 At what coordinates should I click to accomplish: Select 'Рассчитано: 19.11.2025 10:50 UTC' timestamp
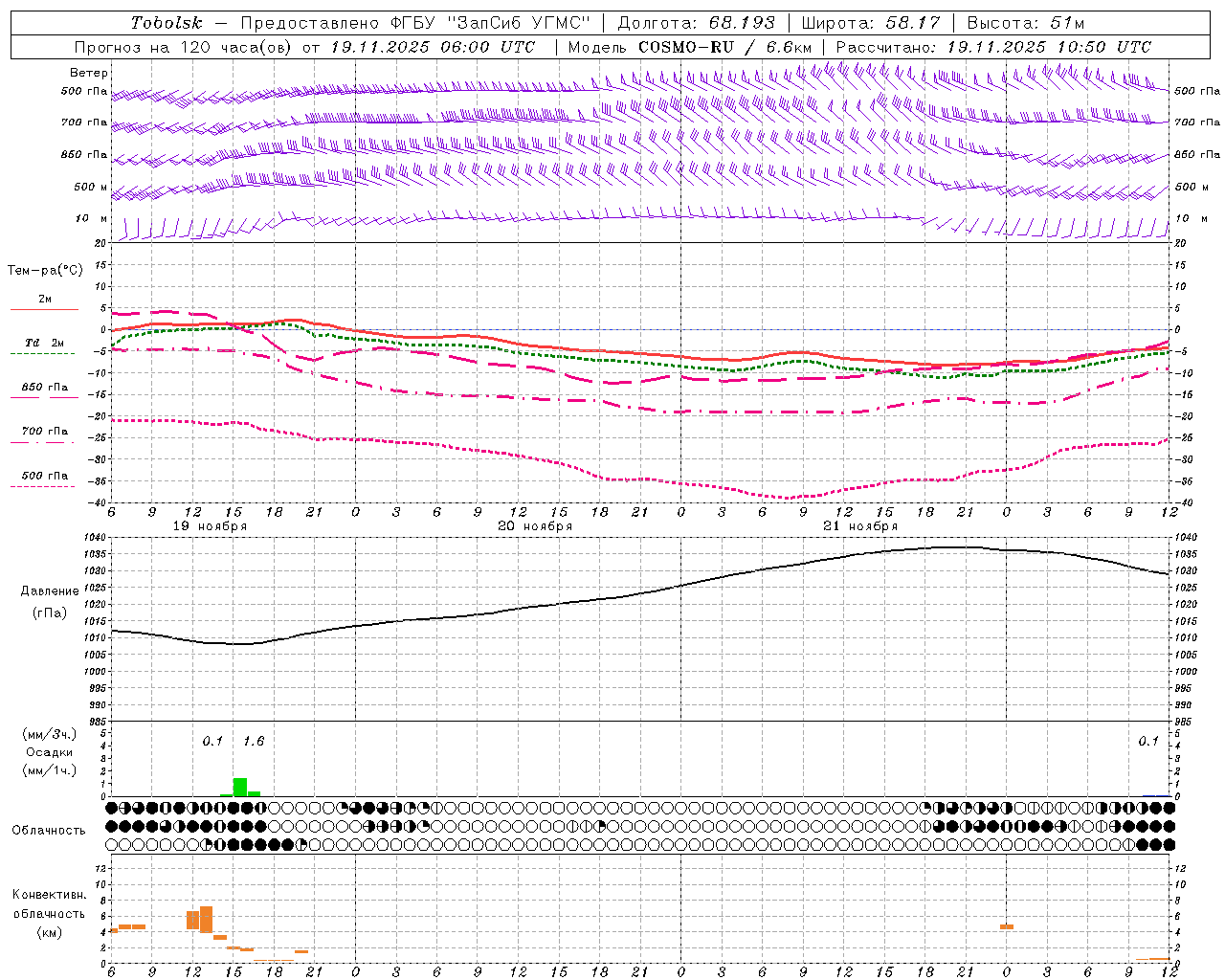tap(993, 47)
